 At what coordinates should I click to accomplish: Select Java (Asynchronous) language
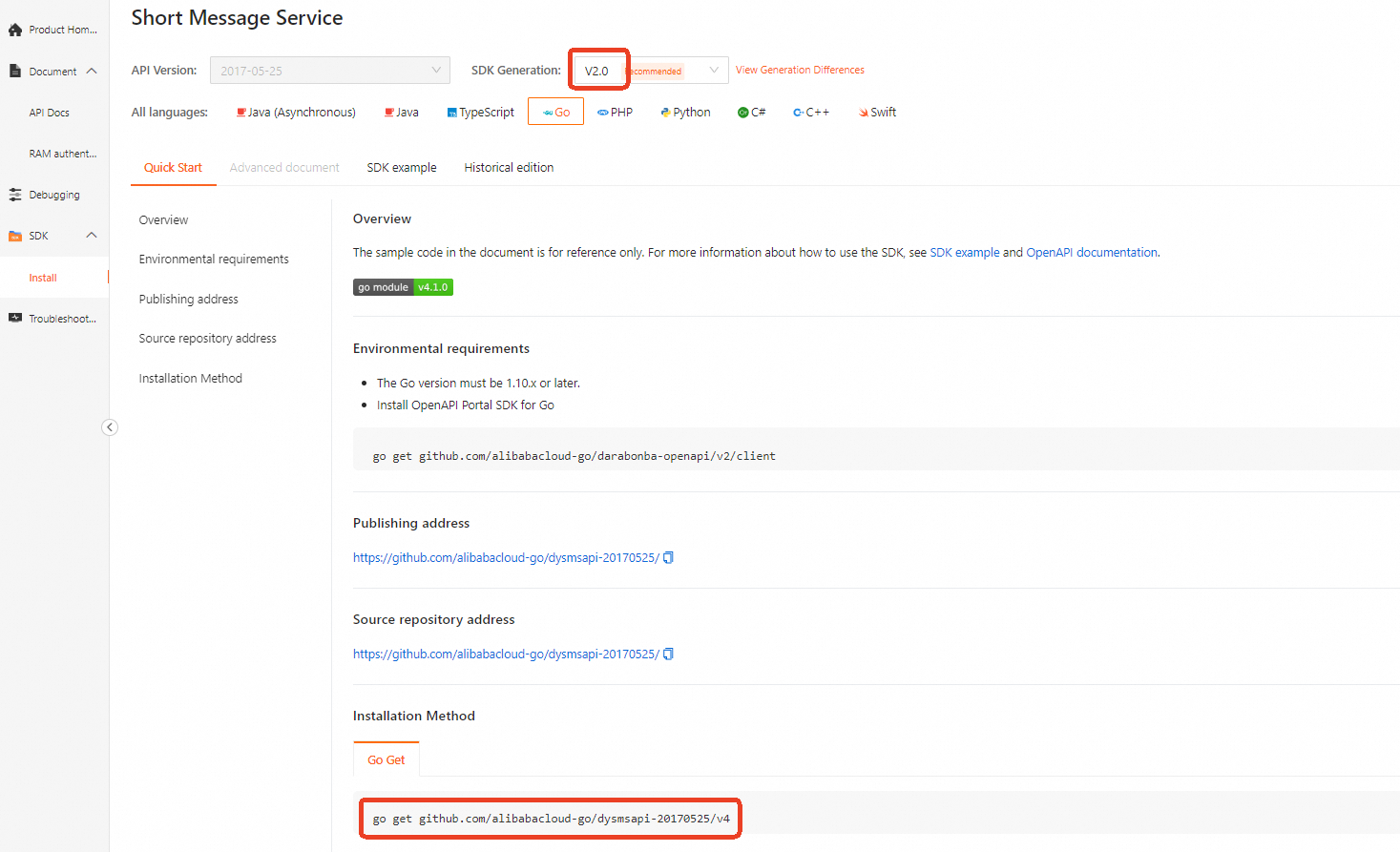297,112
